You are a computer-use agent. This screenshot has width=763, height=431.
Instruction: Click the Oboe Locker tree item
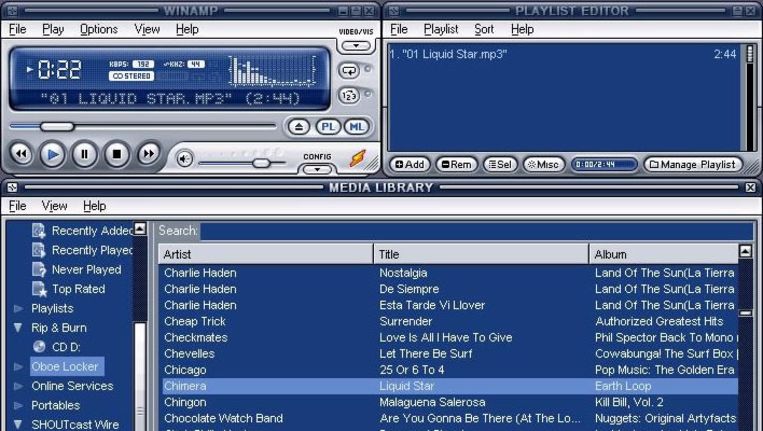[65, 367]
